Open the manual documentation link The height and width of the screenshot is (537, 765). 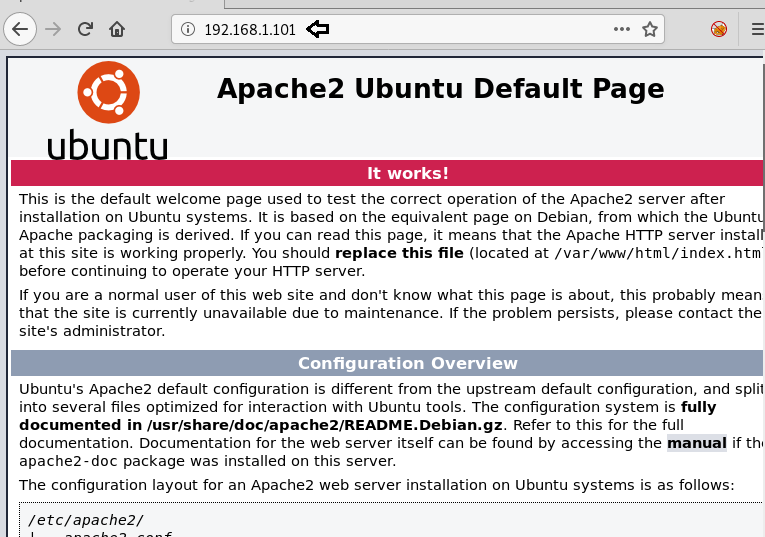coord(697,443)
